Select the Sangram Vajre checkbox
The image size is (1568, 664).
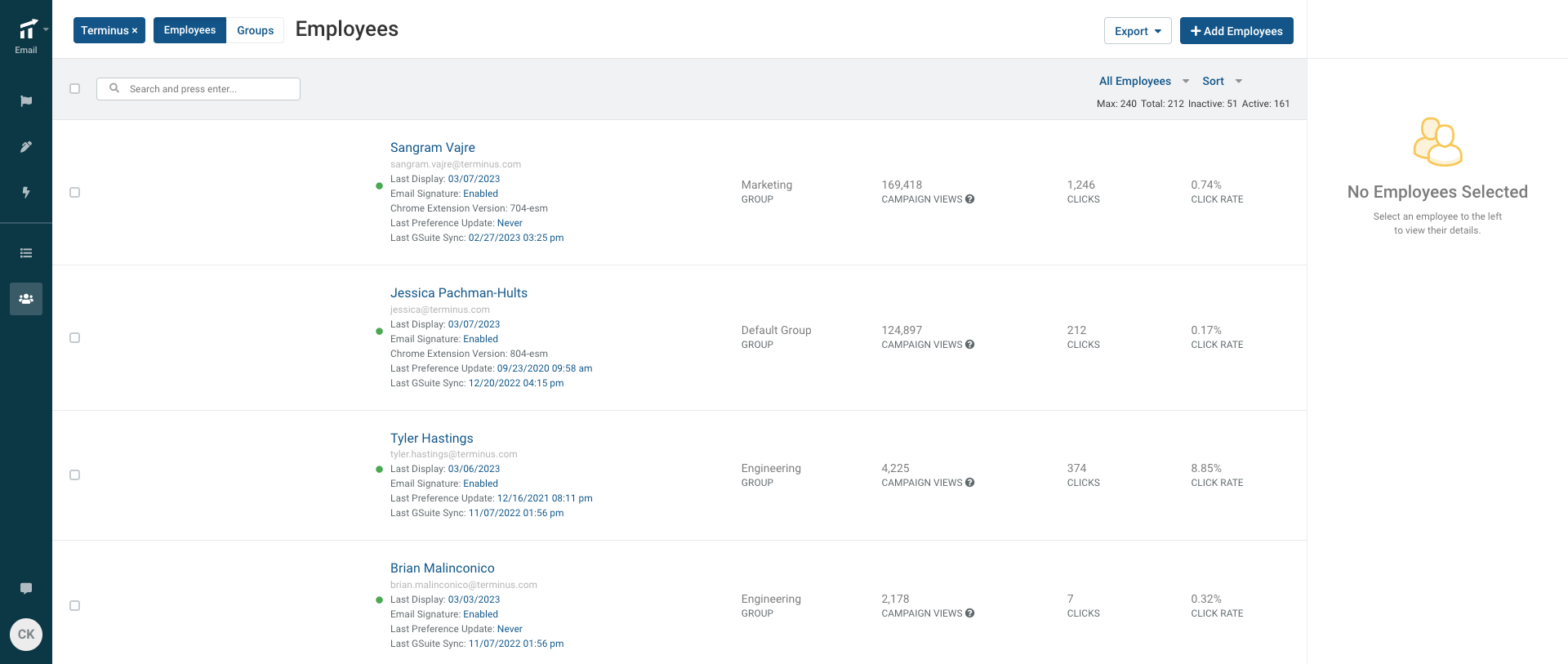[x=75, y=193]
